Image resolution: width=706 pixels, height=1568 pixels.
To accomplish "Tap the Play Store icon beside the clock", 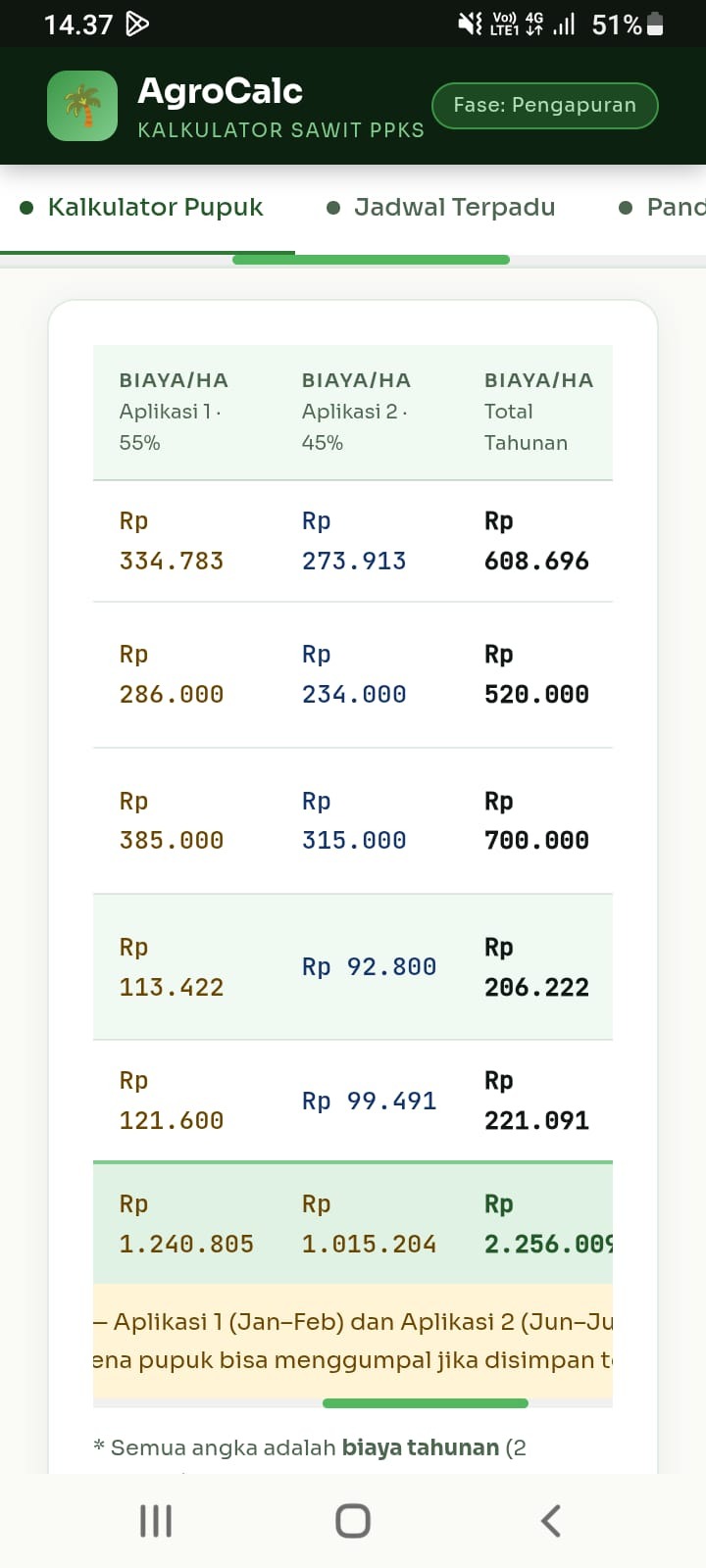I will point(137,24).
